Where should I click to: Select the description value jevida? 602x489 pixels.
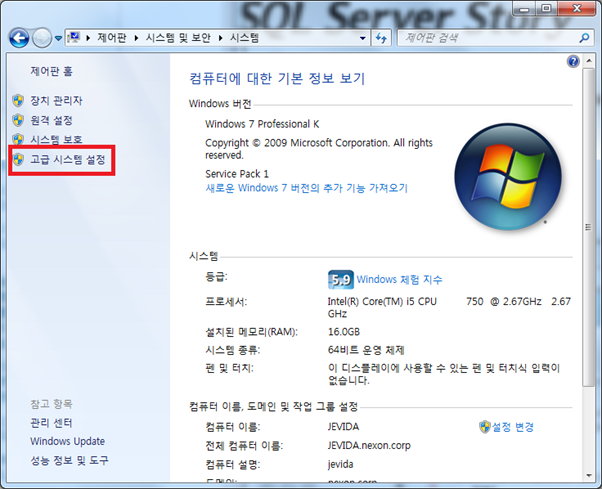click(x=340, y=464)
